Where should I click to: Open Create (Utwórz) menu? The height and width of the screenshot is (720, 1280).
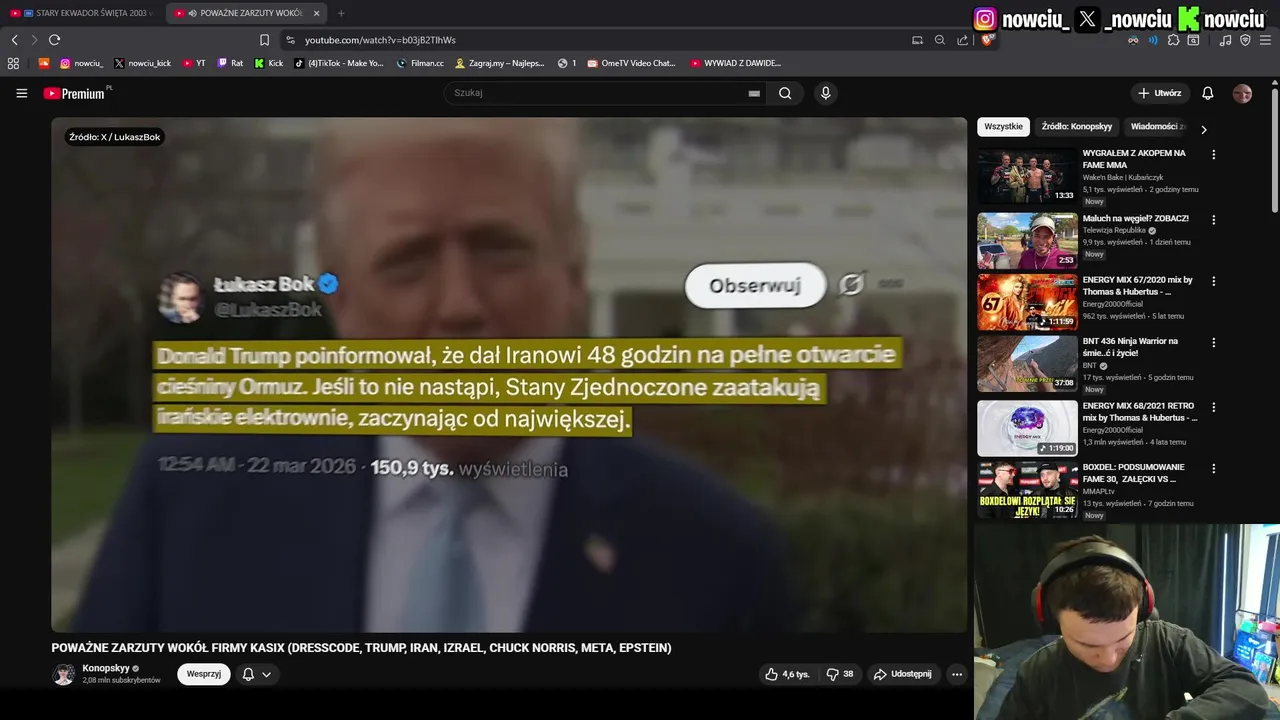coord(1160,93)
